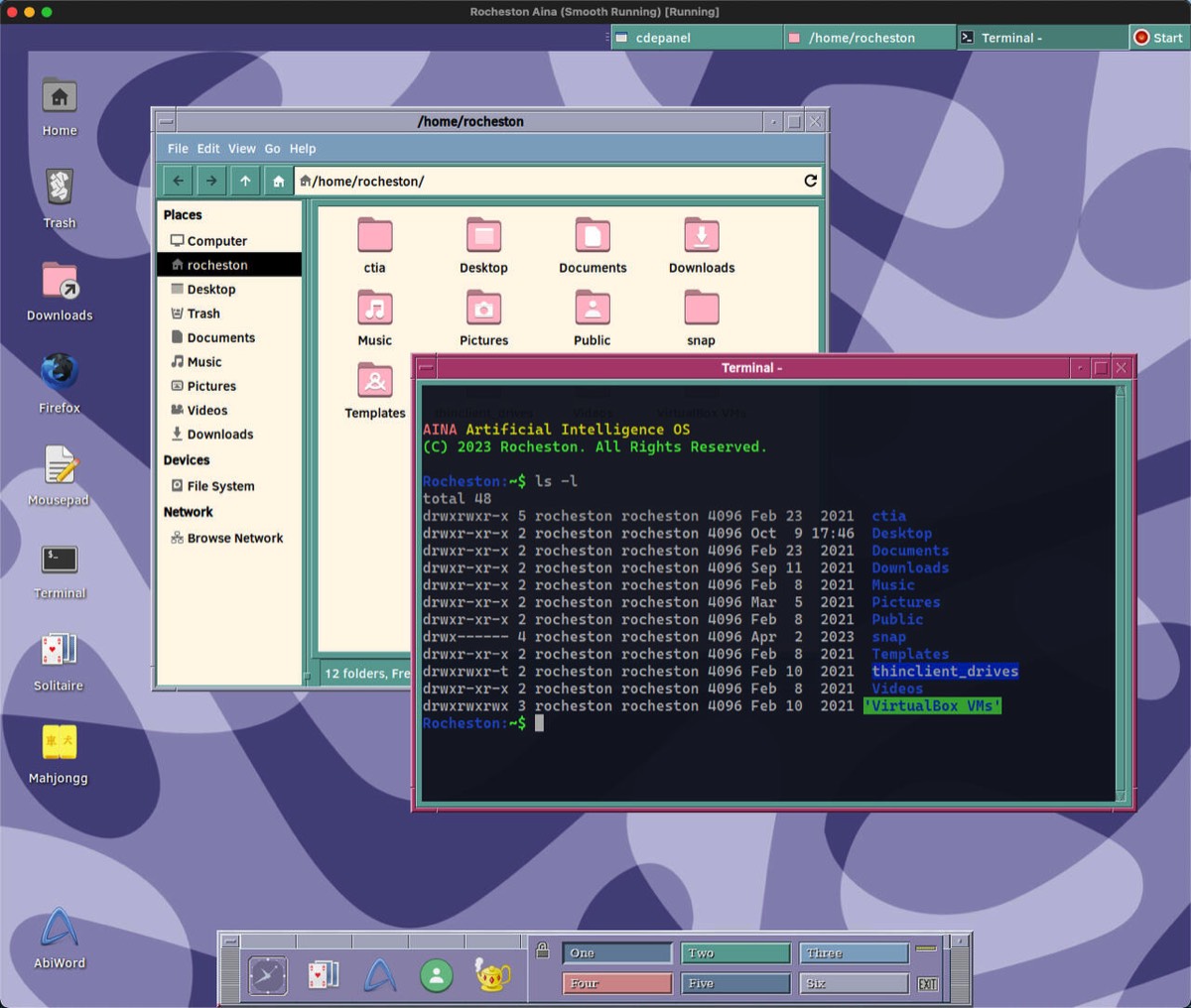The width and height of the screenshot is (1191, 1008).
Task: Click the clock icon in the panel
Action: click(x=268, y=975)
